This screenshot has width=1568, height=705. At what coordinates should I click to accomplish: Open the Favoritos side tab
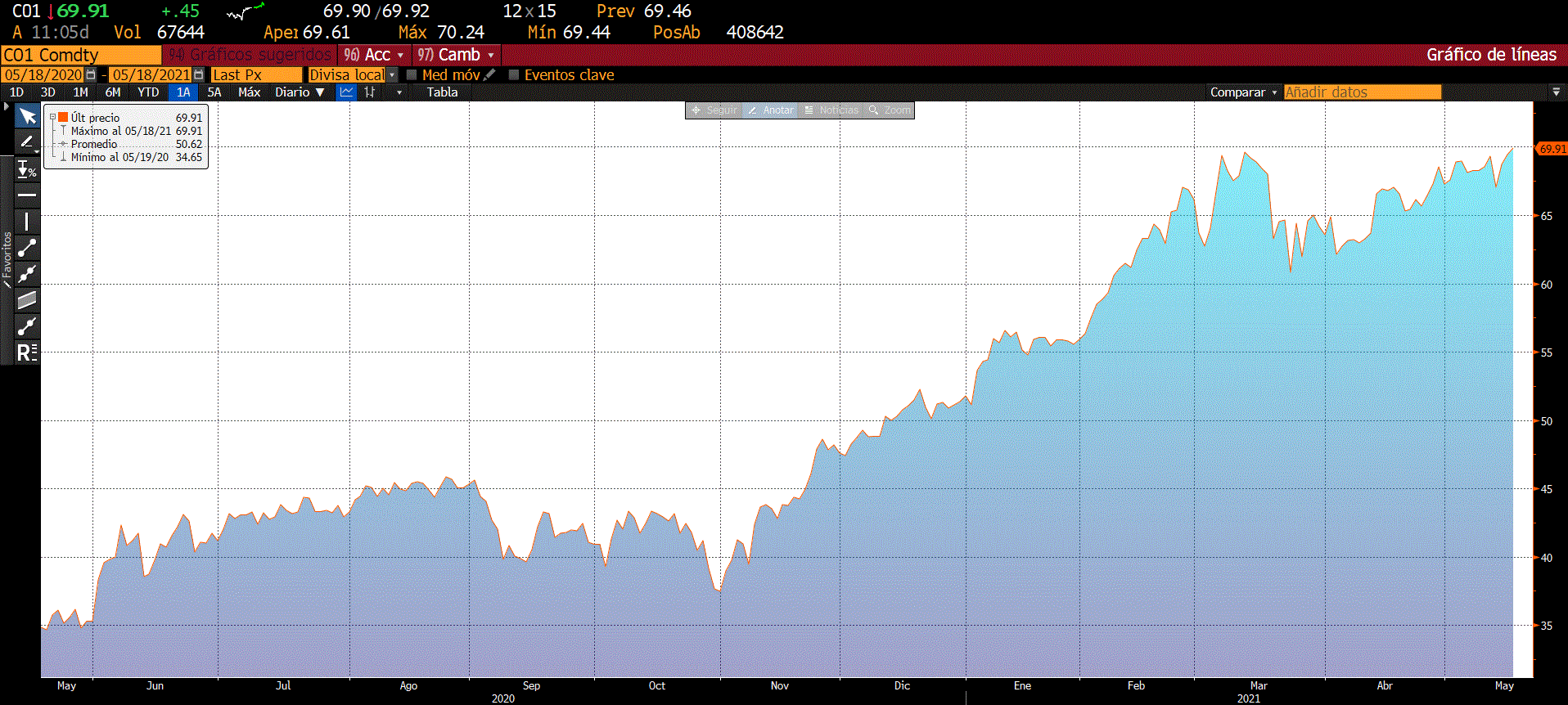pos(7,260)
